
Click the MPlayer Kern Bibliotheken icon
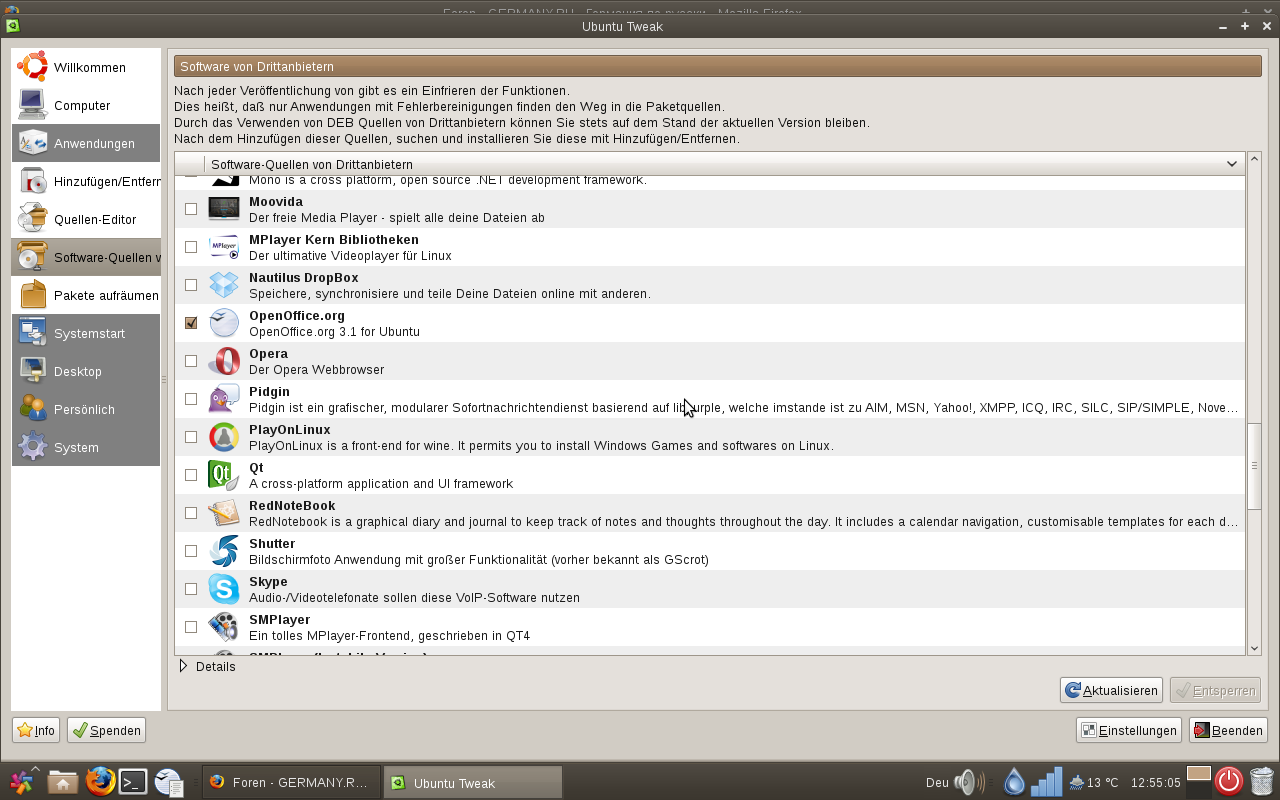point(223,247)
